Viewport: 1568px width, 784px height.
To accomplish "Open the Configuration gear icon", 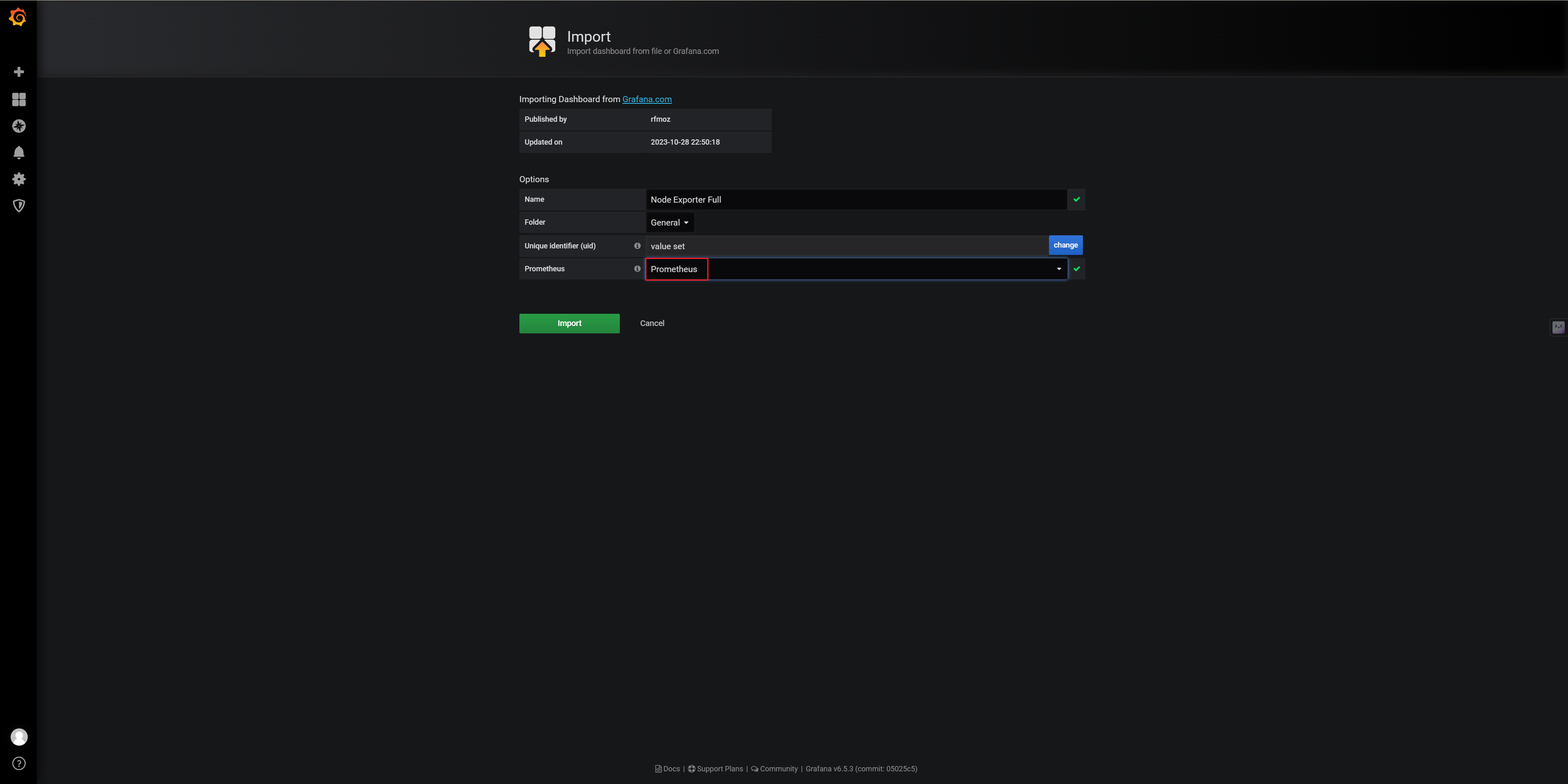I will pyautogui.click(x=19, y=179).
